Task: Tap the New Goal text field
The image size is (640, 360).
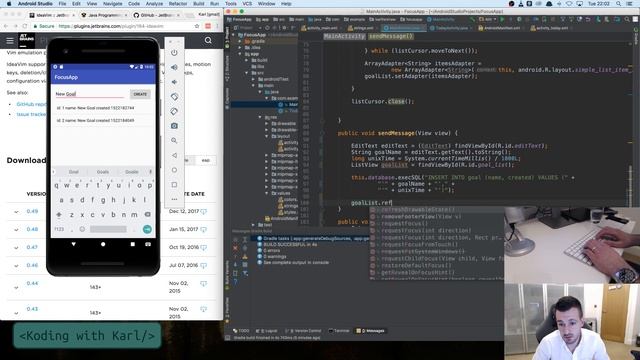Action: pyautogui.click(x=90, y=94)
